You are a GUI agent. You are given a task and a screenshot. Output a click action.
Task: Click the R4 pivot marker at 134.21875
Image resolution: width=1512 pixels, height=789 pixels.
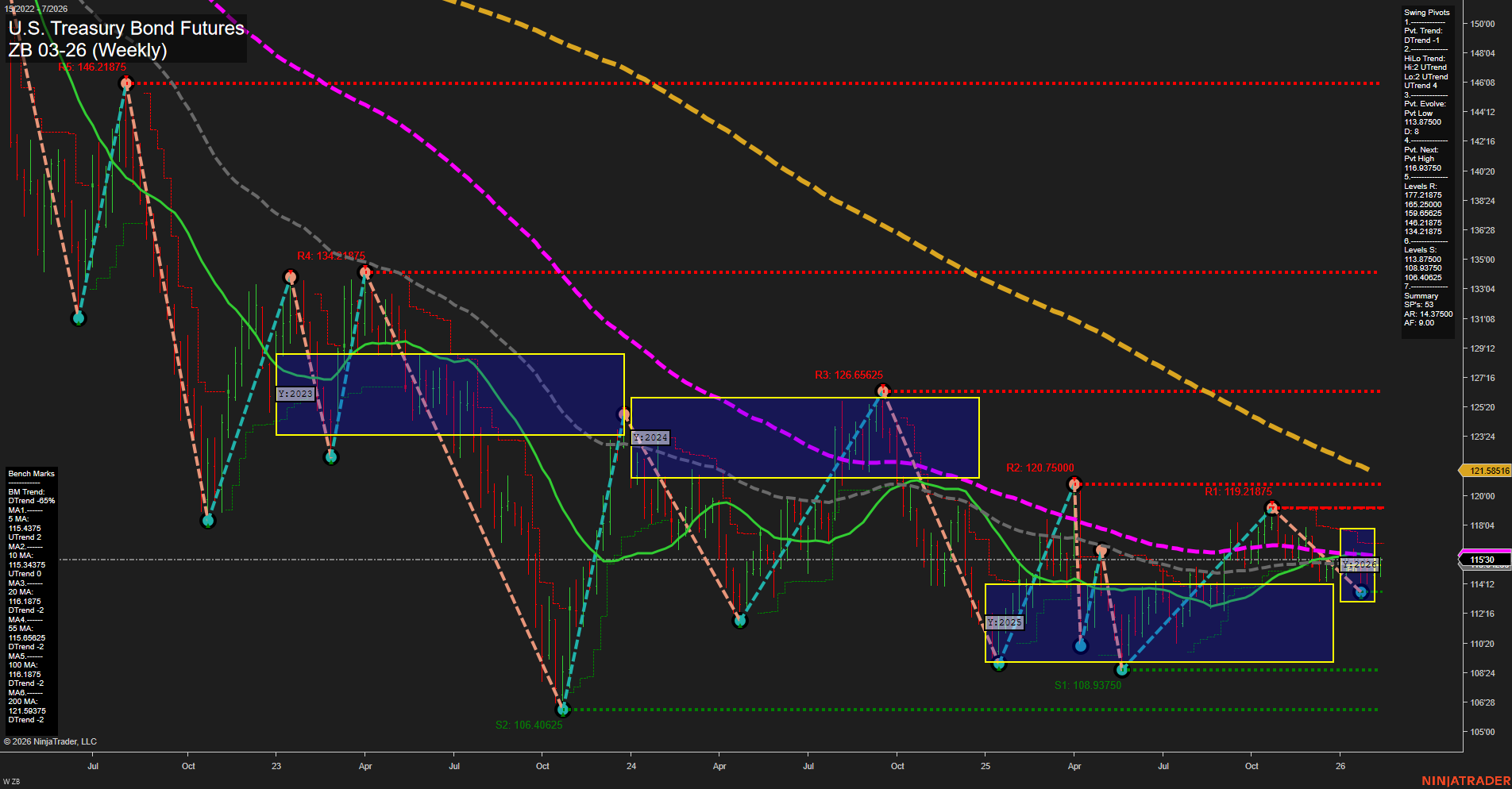click(x=365, y=271)
